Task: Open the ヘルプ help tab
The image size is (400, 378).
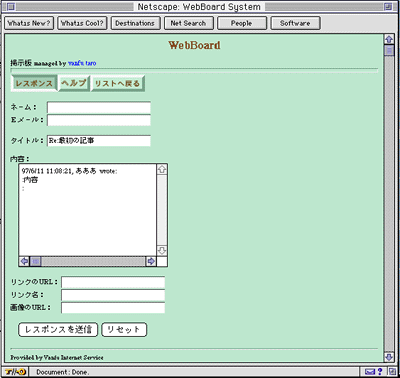Action: pyautogui.click(x=74, y=83)
